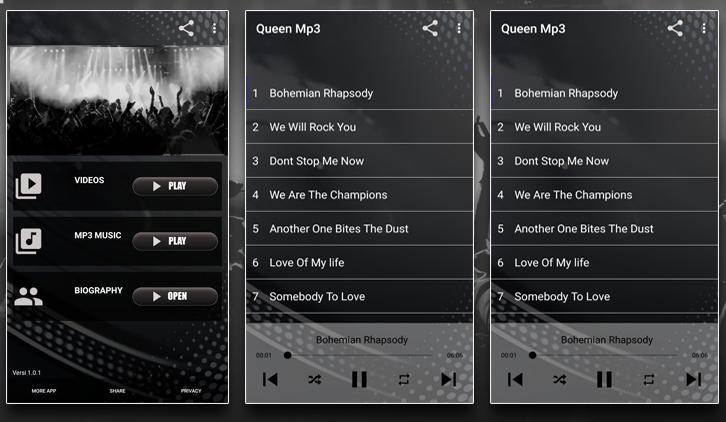Select Somebody To Love in middle playlist
Image resolution: width=726 pixels, height=422 pixels.
(x=359, y=296)
